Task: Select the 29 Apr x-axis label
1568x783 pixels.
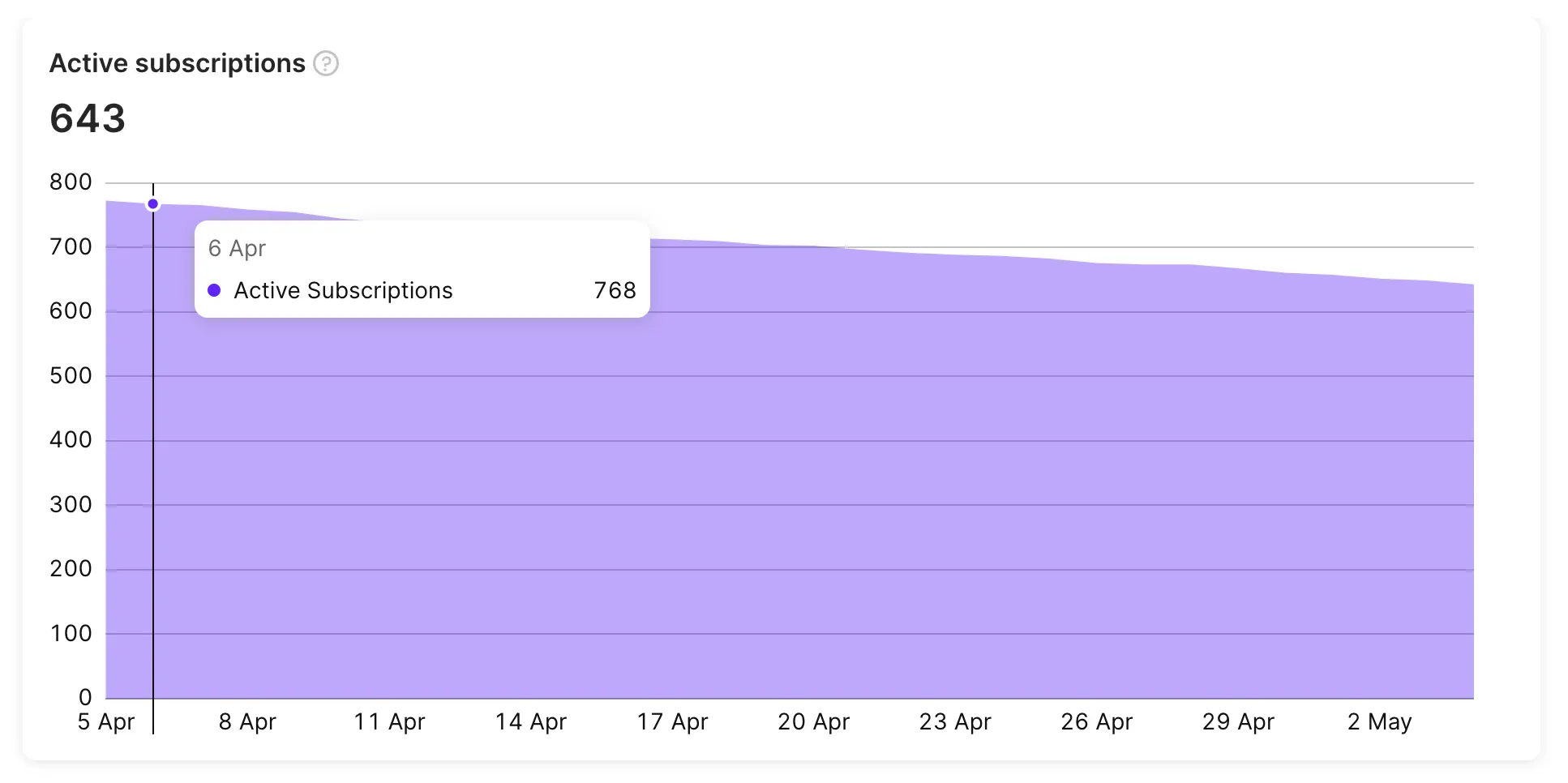Action: (x=1238, y=721)
